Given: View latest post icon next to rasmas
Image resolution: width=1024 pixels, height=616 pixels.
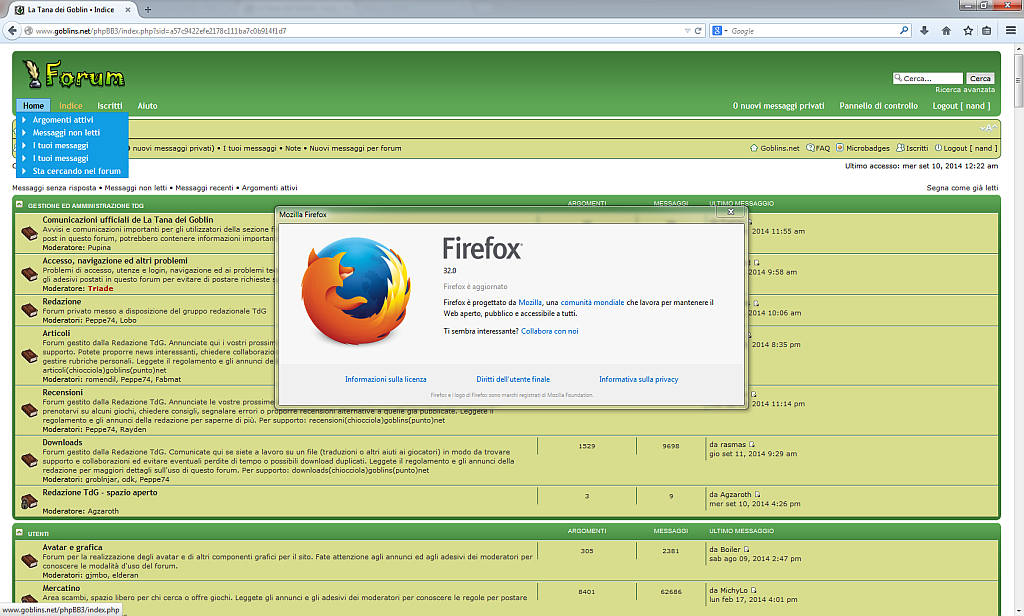Looking at the screenshot, I should pos(752,444).
